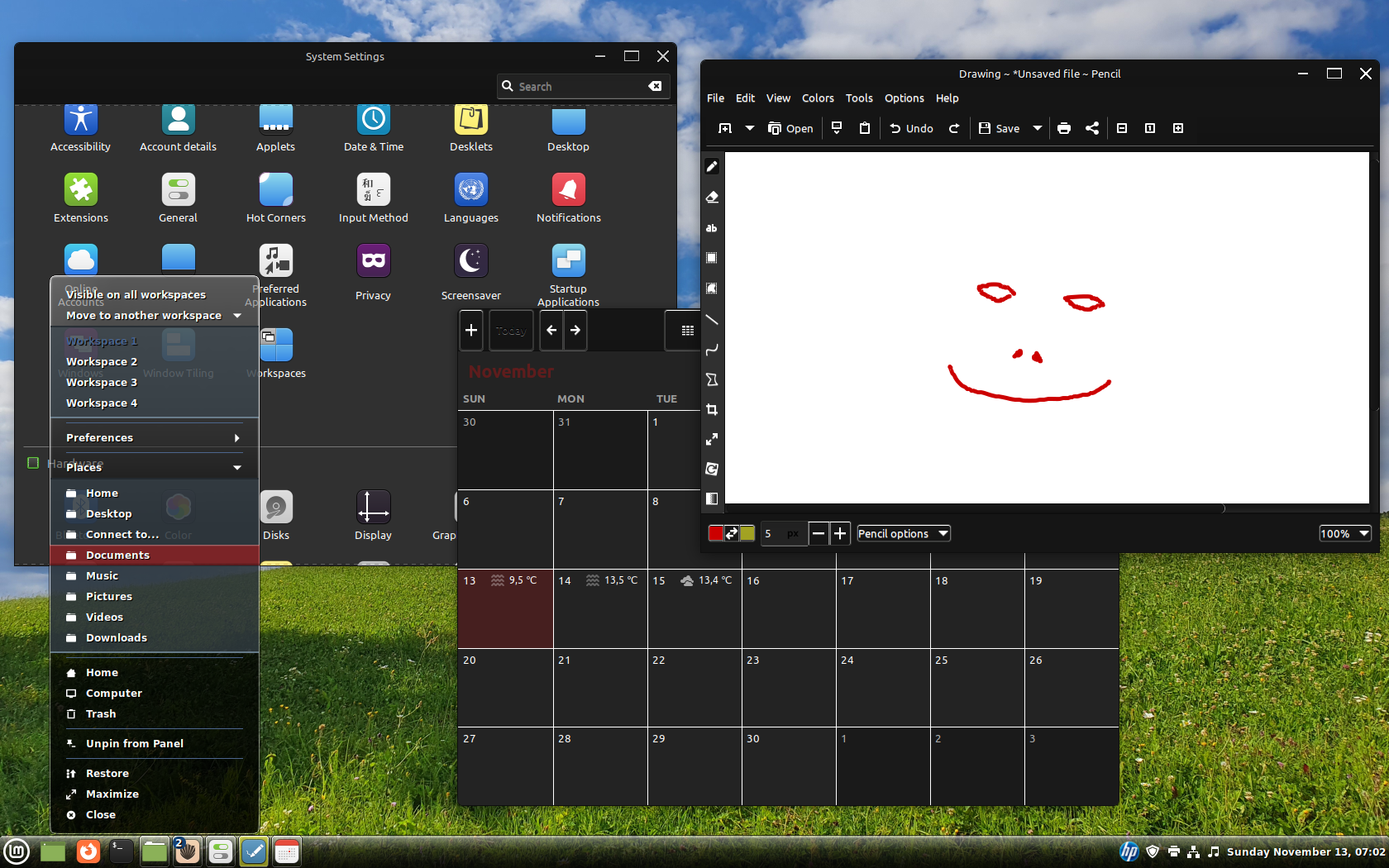This screenshot has height=868, width=1389.
Task: Select the Curve tool
Action: click(x=712, y=350)
